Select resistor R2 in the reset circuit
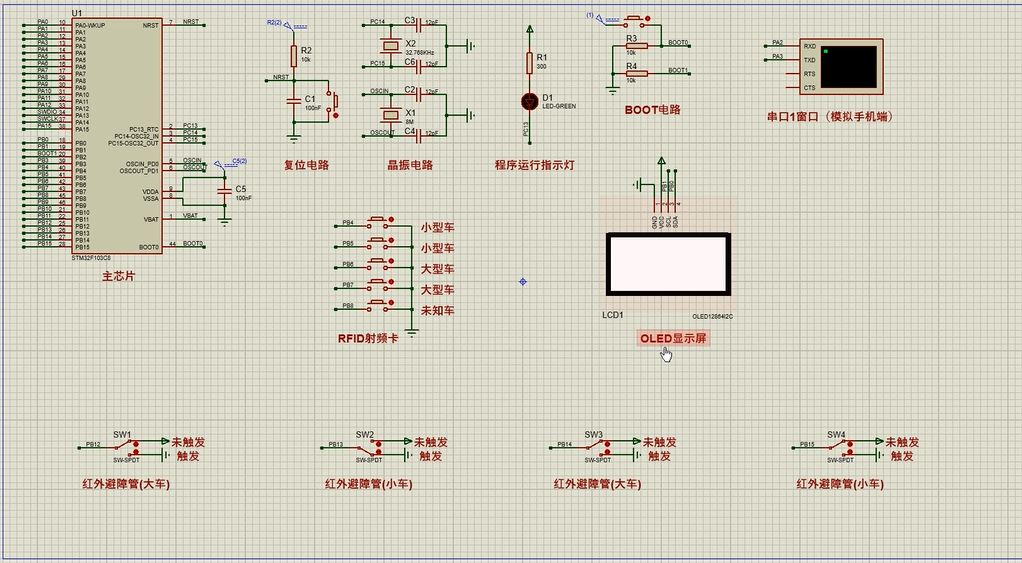The image size is (1022, 563). pos(293,56)
